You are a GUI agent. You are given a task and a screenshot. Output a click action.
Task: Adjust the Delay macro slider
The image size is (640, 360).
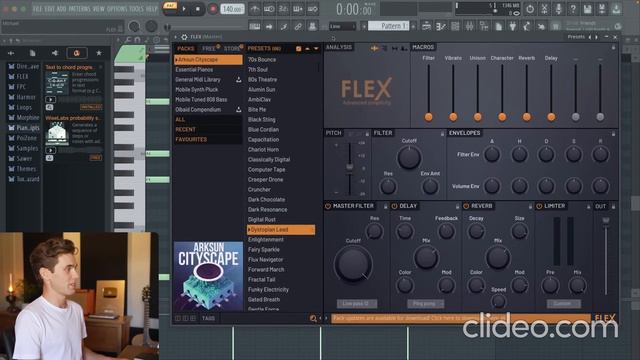click(x=551, y=117)
